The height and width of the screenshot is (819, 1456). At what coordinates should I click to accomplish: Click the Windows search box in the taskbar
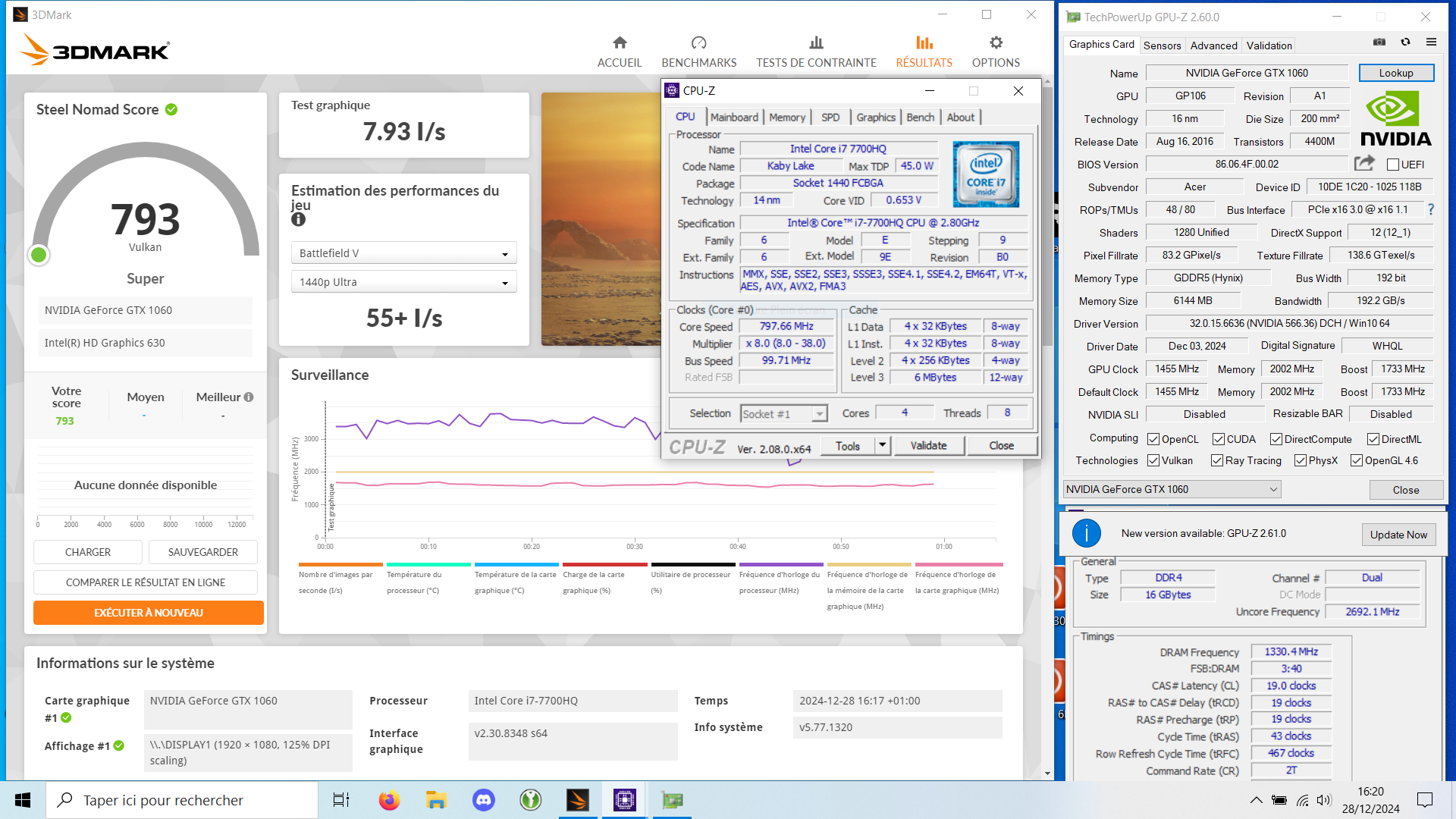point(182,800)
